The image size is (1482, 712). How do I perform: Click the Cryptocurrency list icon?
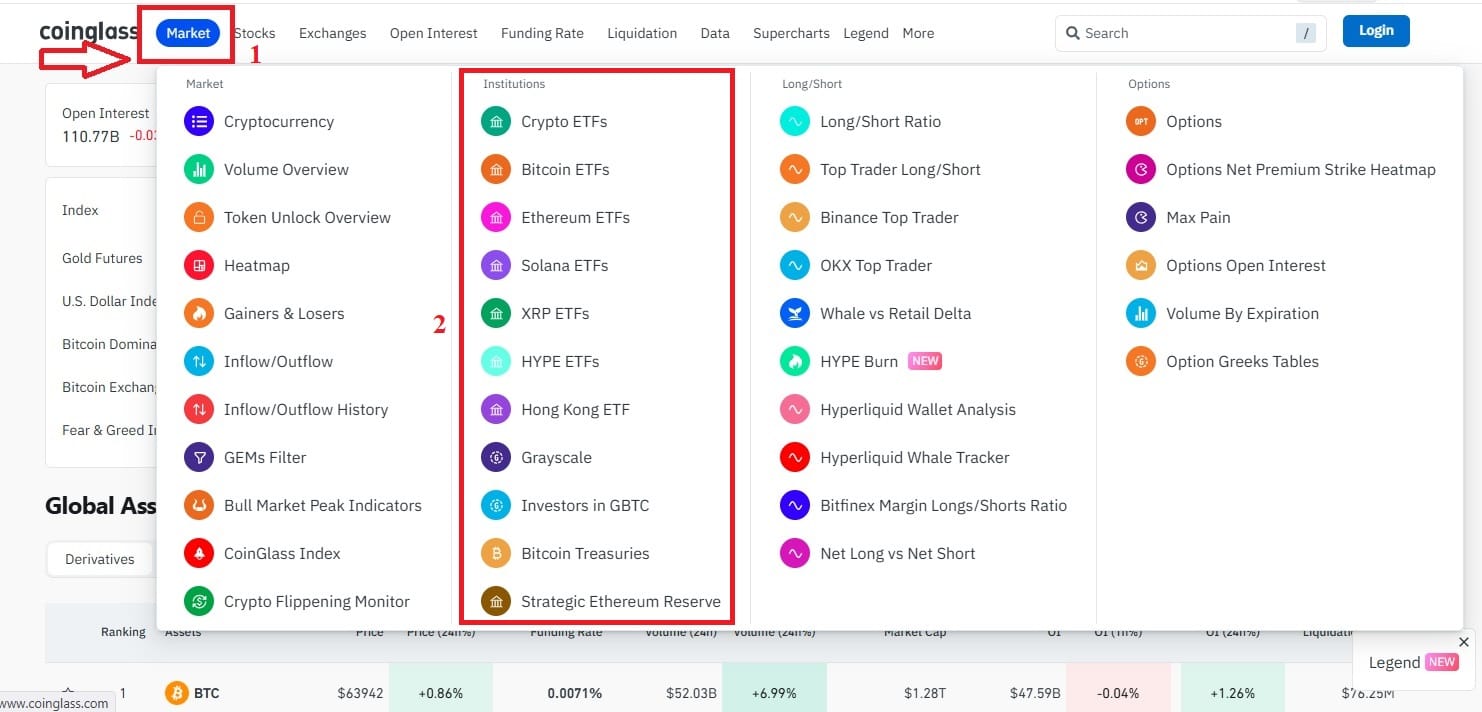199,122
